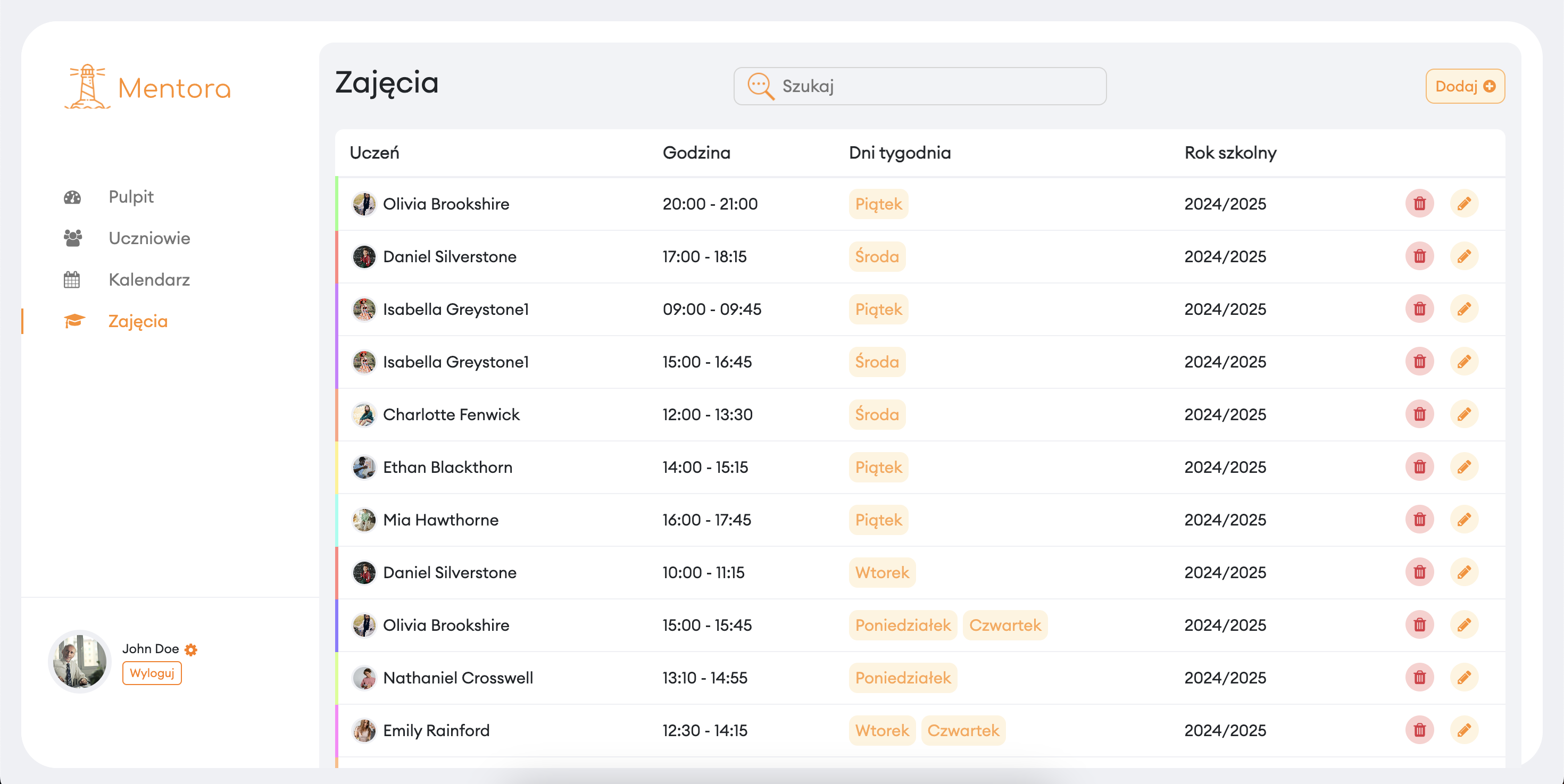Edit Nathaniel Crosswell's class entry

tap(1463, 677)
